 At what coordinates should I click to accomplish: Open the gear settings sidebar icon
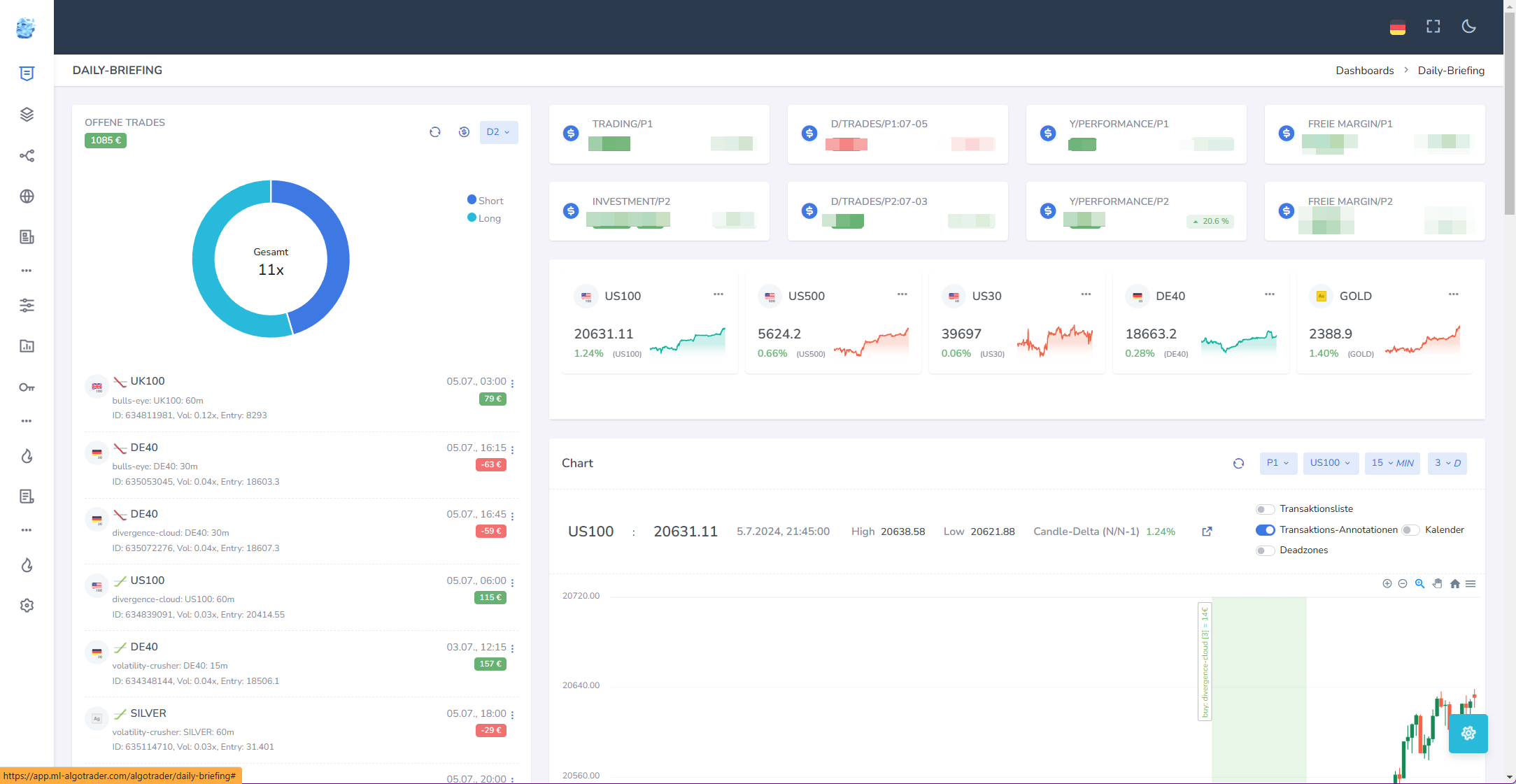point(27,606)
